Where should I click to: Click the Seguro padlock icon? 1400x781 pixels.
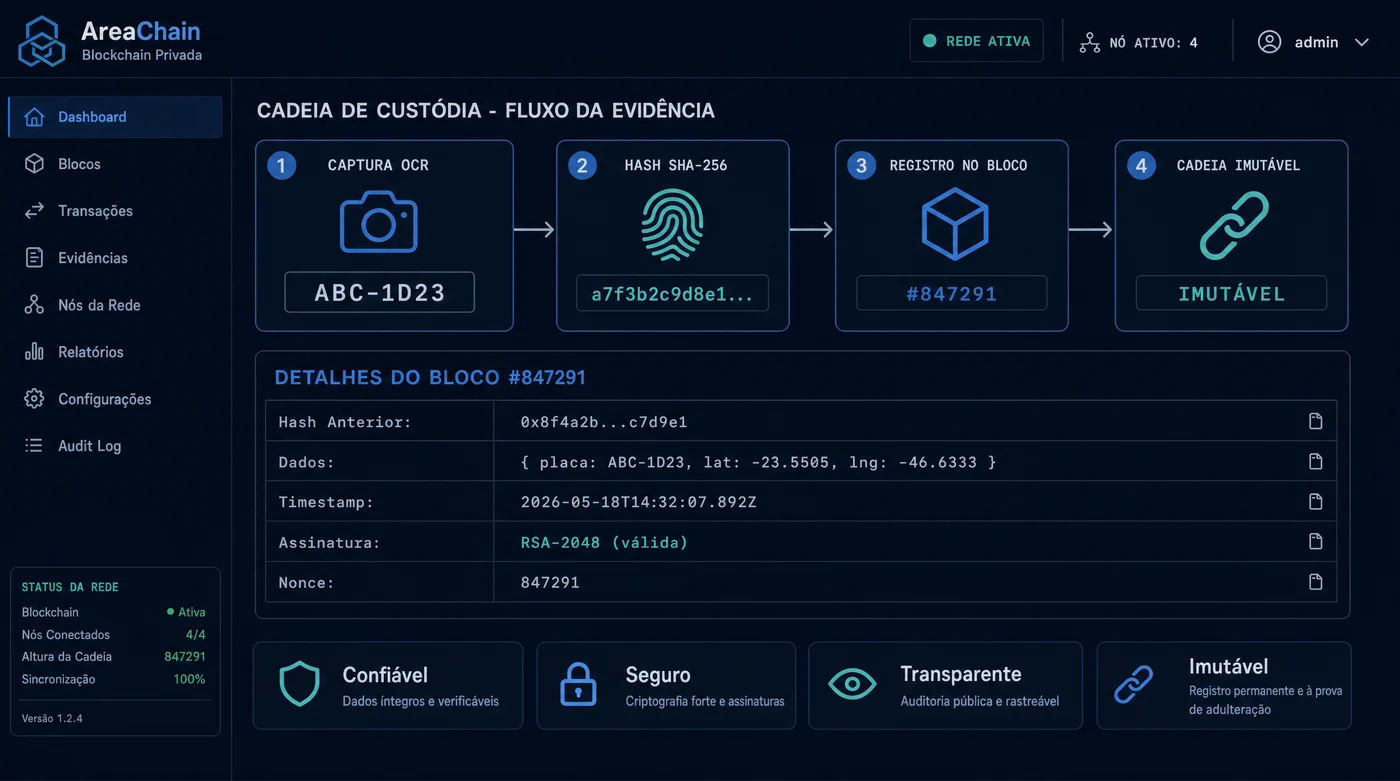(577, 685)
